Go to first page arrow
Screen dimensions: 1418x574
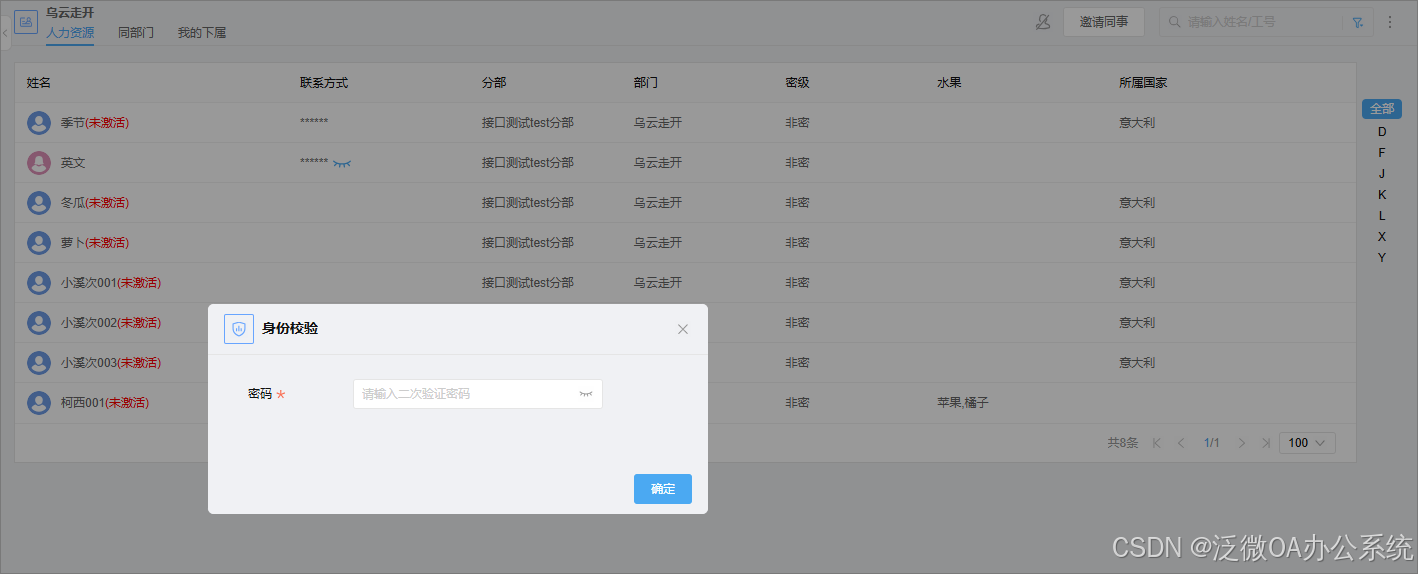click(x=1157, y=442)
